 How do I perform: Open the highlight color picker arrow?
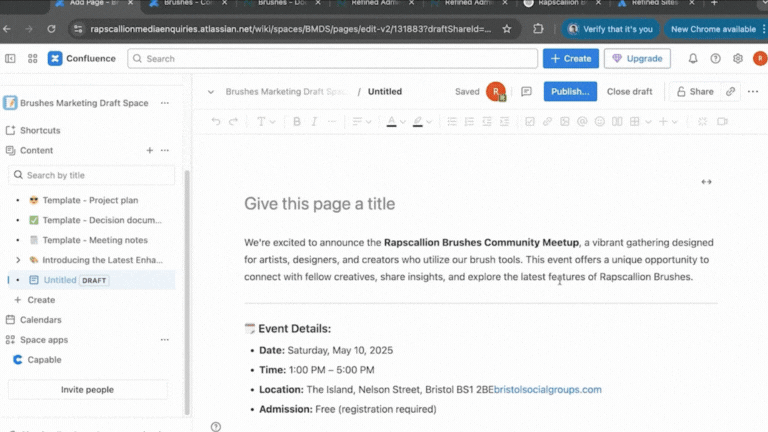(x=429, y=122)
